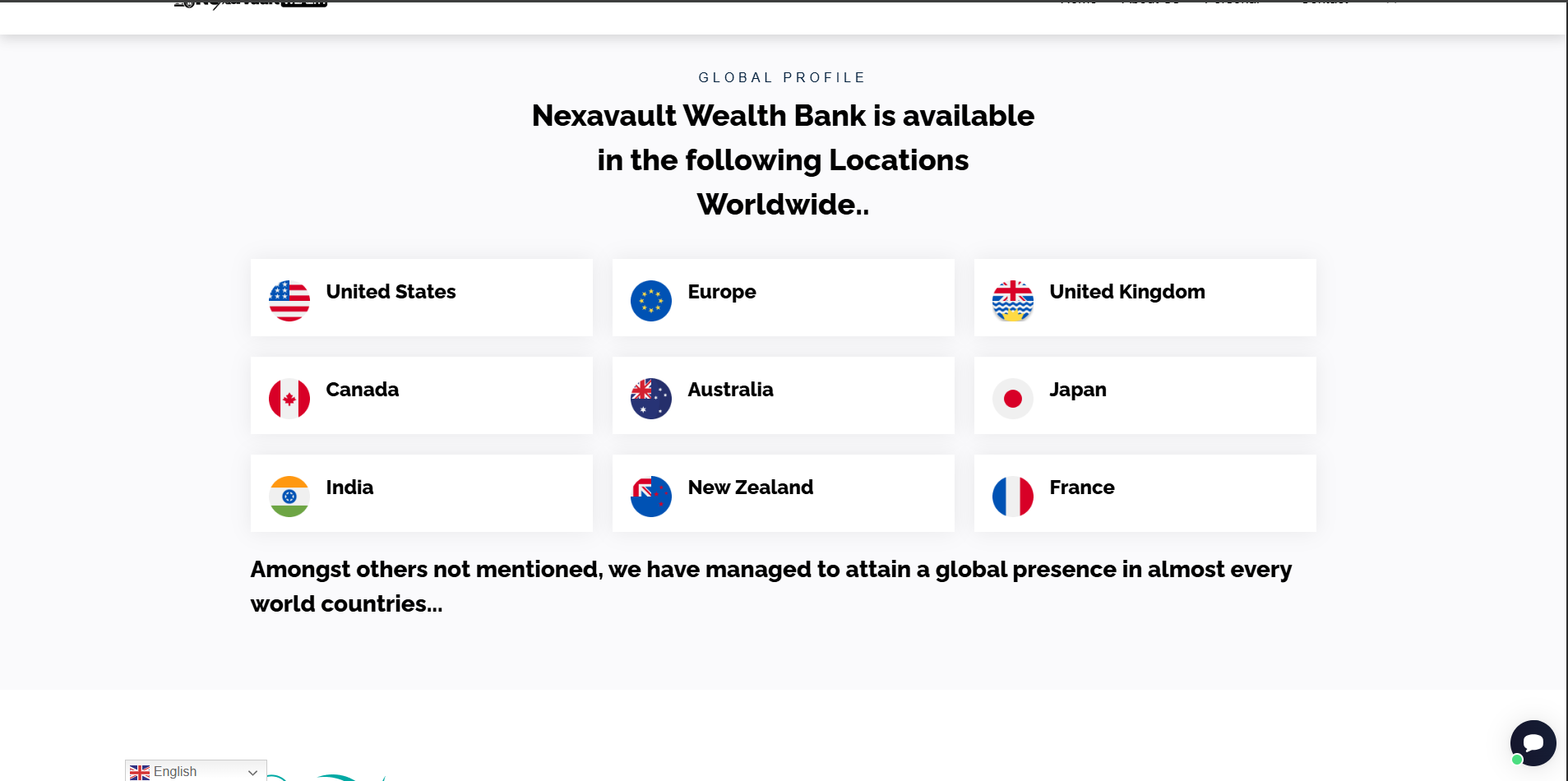Click the Japan red circle flag icon
Screen dimensions: 1568x781
pos(1013,399)
